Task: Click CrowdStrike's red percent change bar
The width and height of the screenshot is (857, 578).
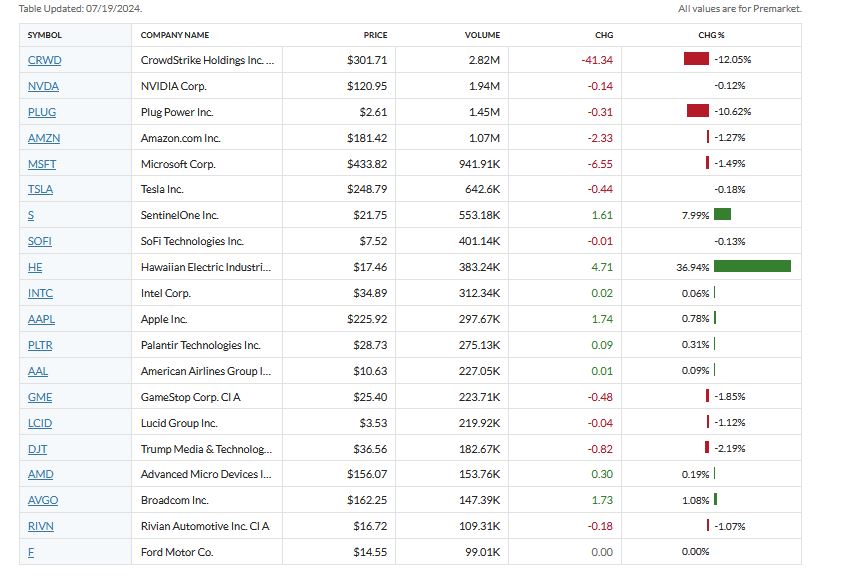Action: [696, 60]
